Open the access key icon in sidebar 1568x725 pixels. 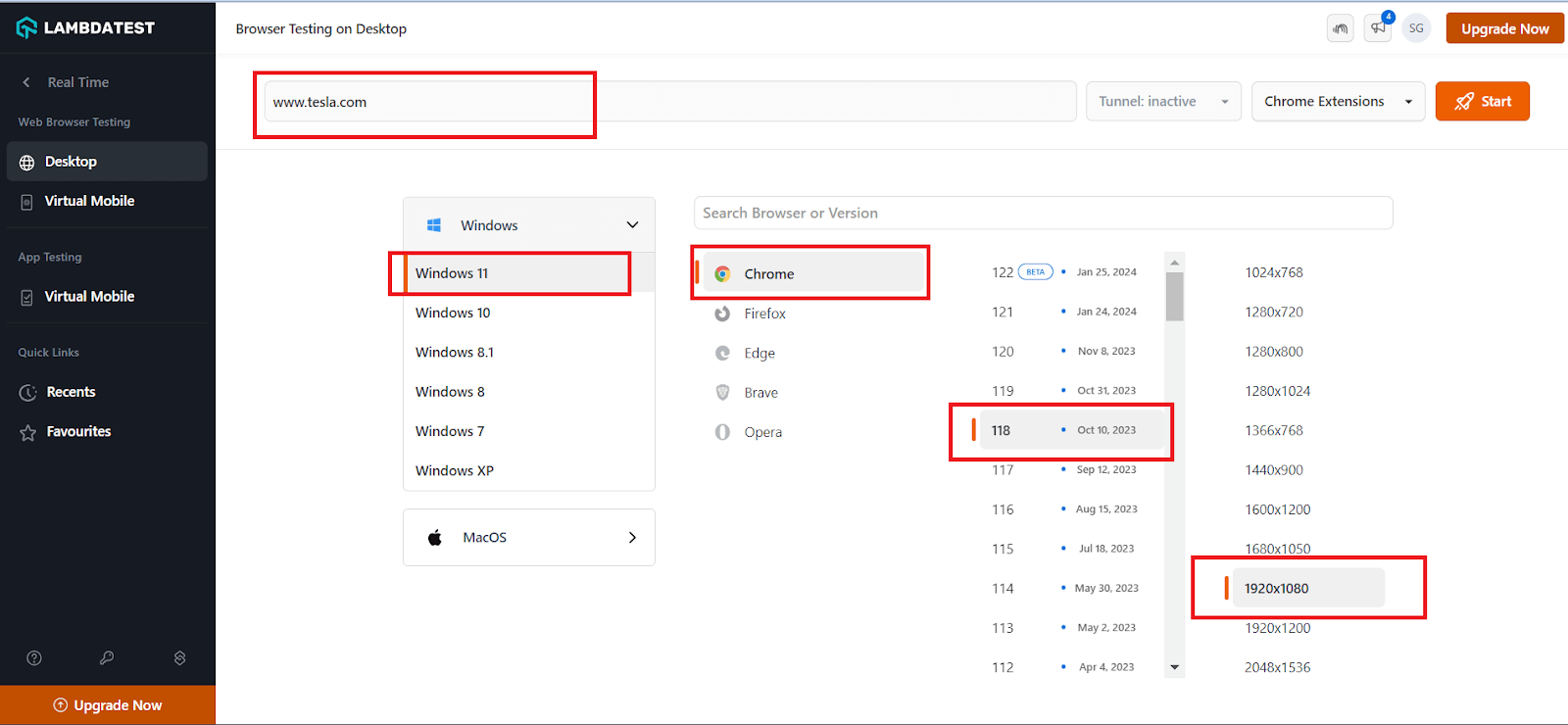(x=107, y=658)
